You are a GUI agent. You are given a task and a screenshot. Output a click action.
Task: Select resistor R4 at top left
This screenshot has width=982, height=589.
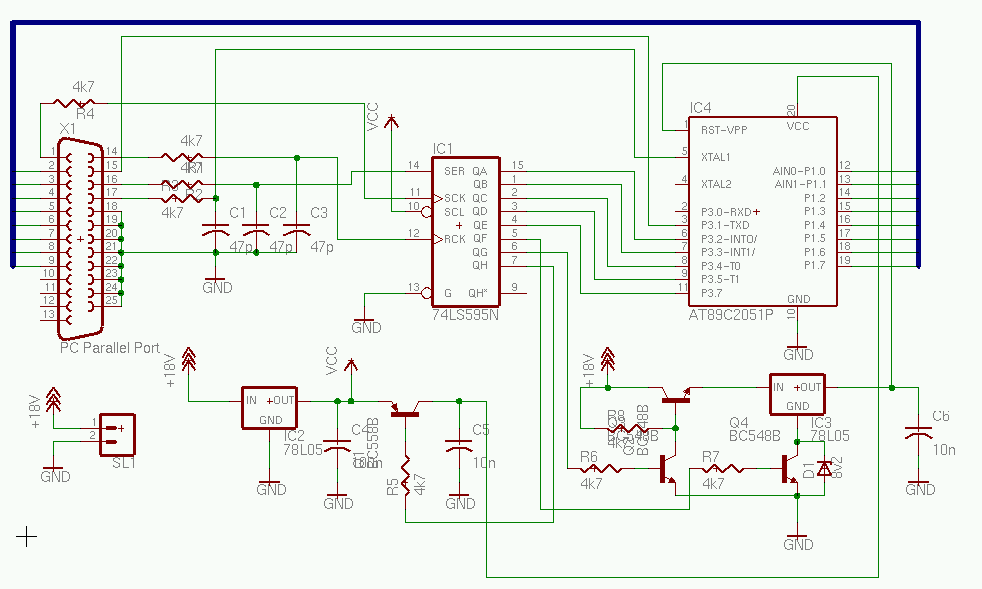pos(75,102)
